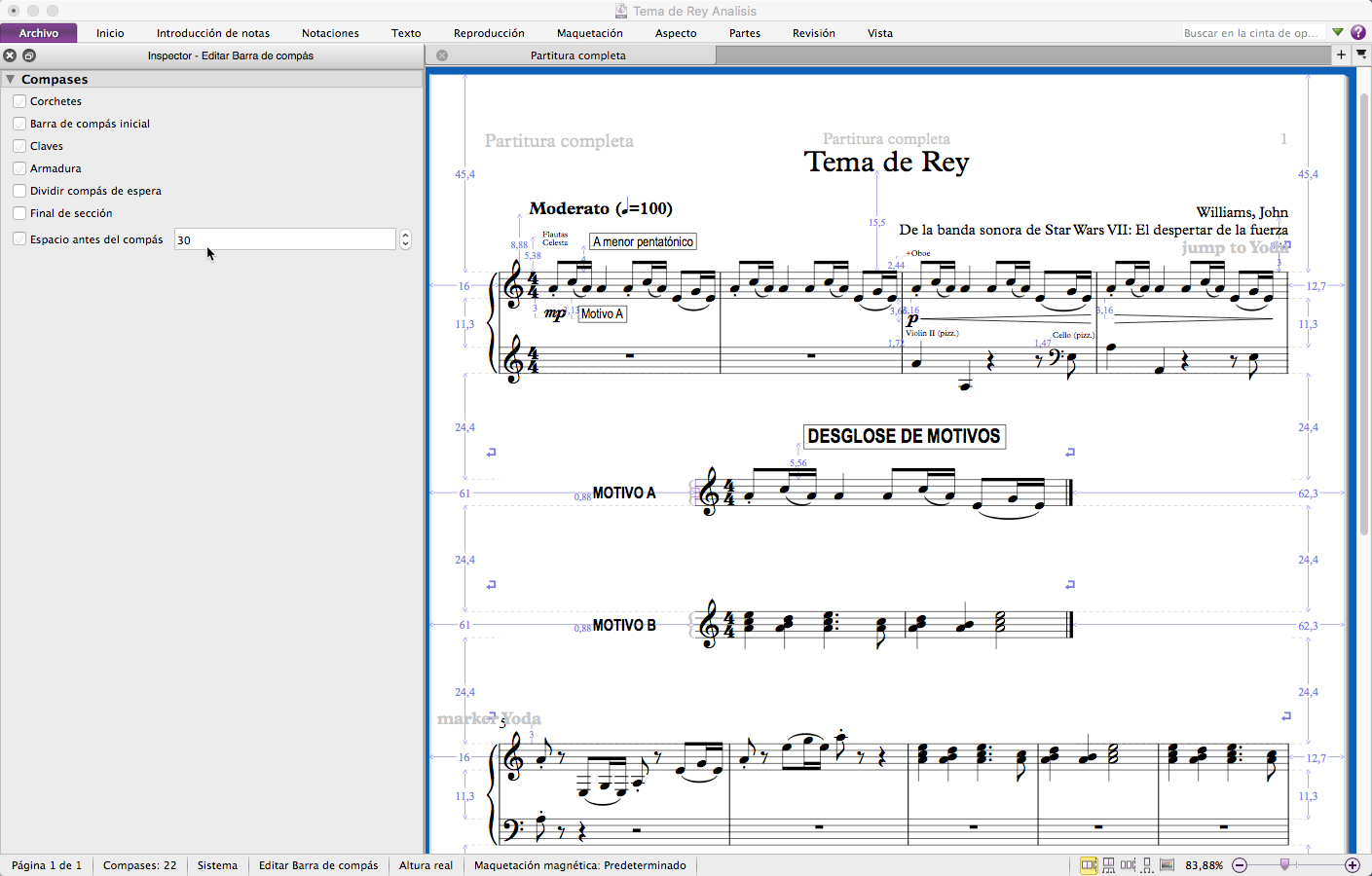Open the purple help question mark
The image size is (1372, 876).
pos(1358,32)
